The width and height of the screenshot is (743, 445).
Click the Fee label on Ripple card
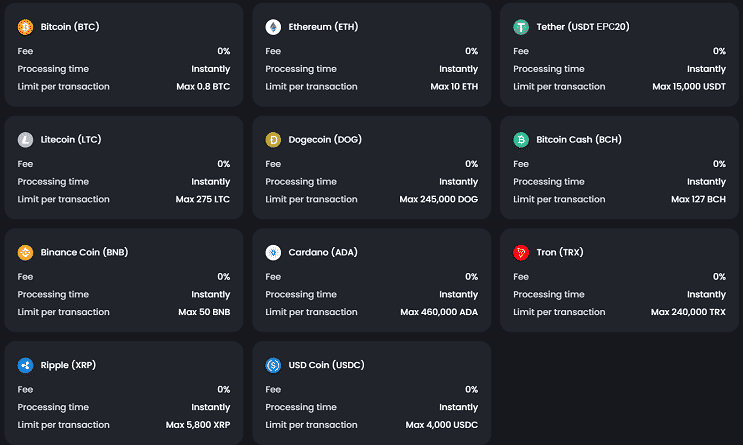(25, 390)
